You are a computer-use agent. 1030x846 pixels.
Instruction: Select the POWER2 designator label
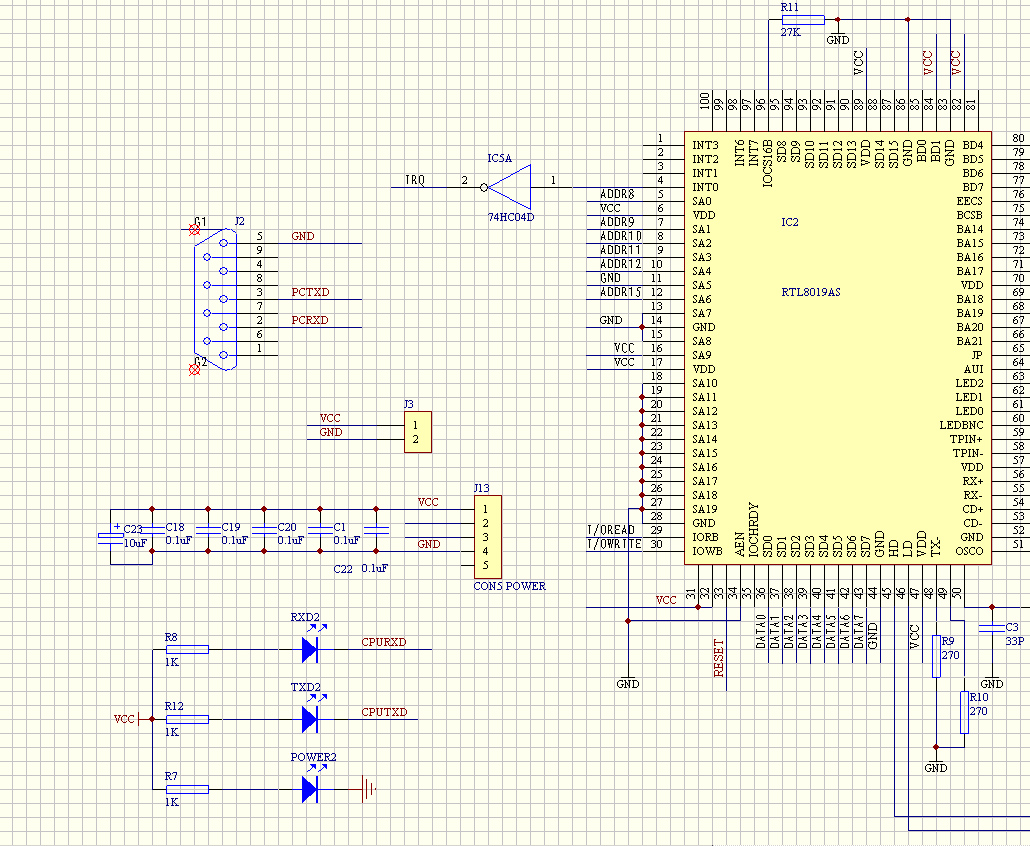[x=313, y=757]
